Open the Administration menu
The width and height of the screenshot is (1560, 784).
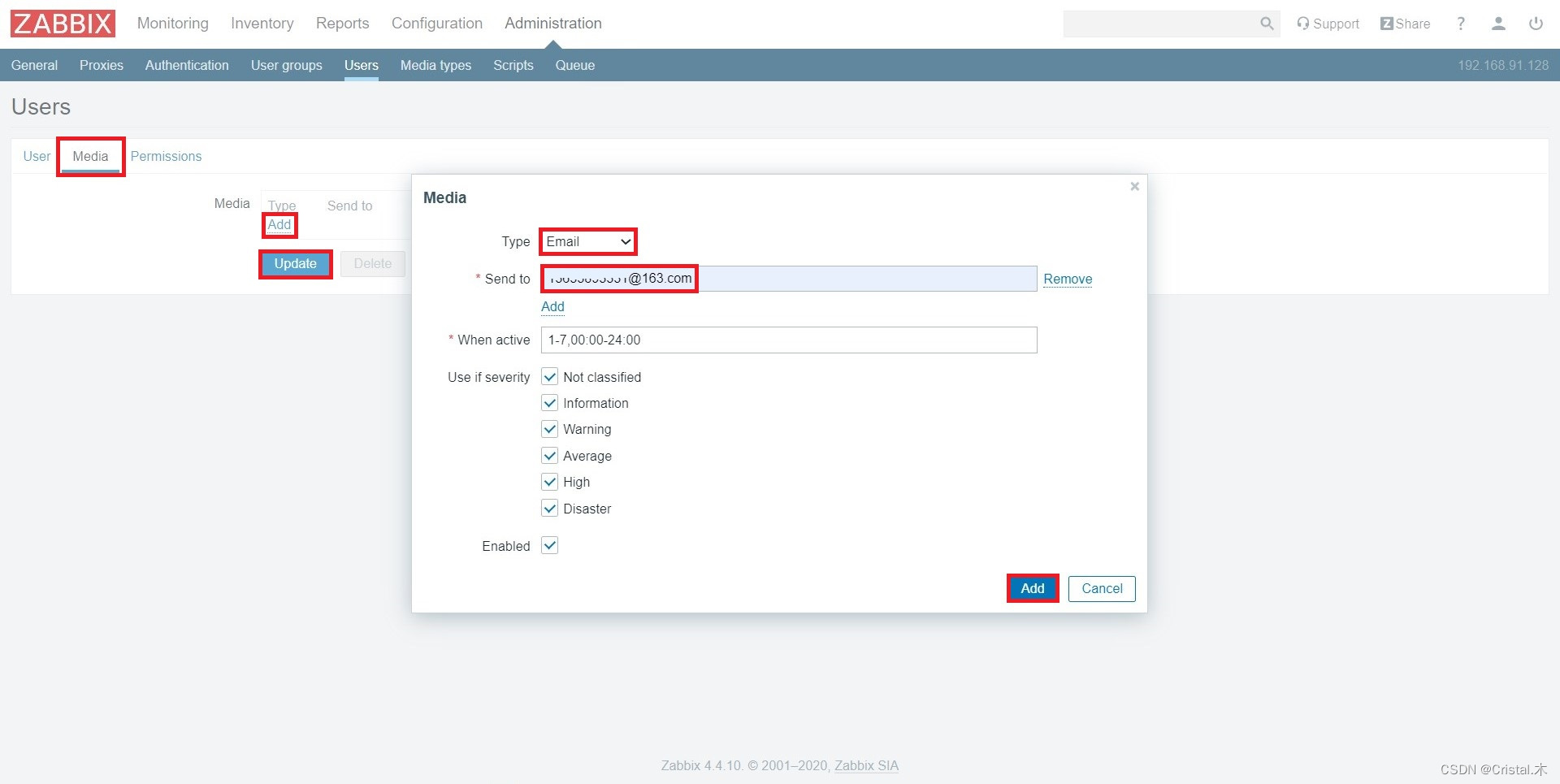[553, 24]
